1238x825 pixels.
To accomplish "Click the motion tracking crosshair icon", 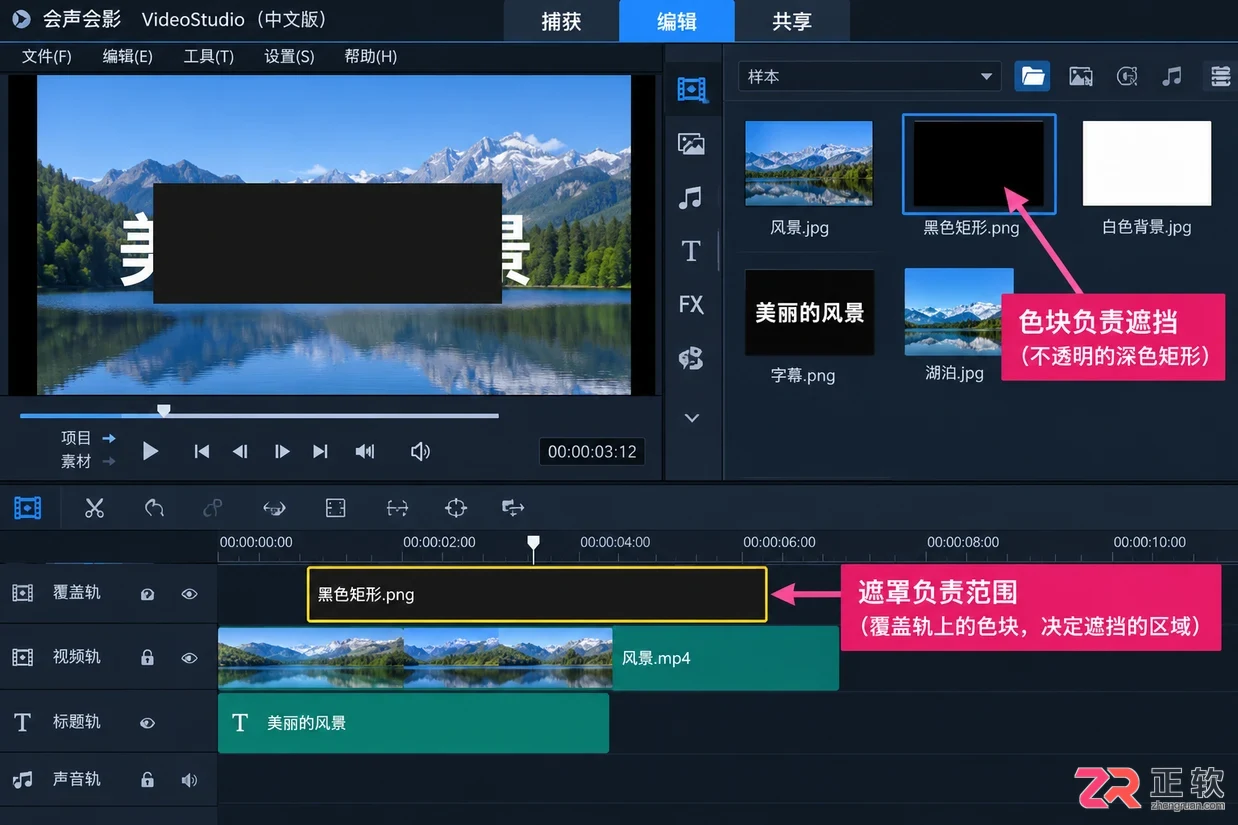I will [456, 508].
